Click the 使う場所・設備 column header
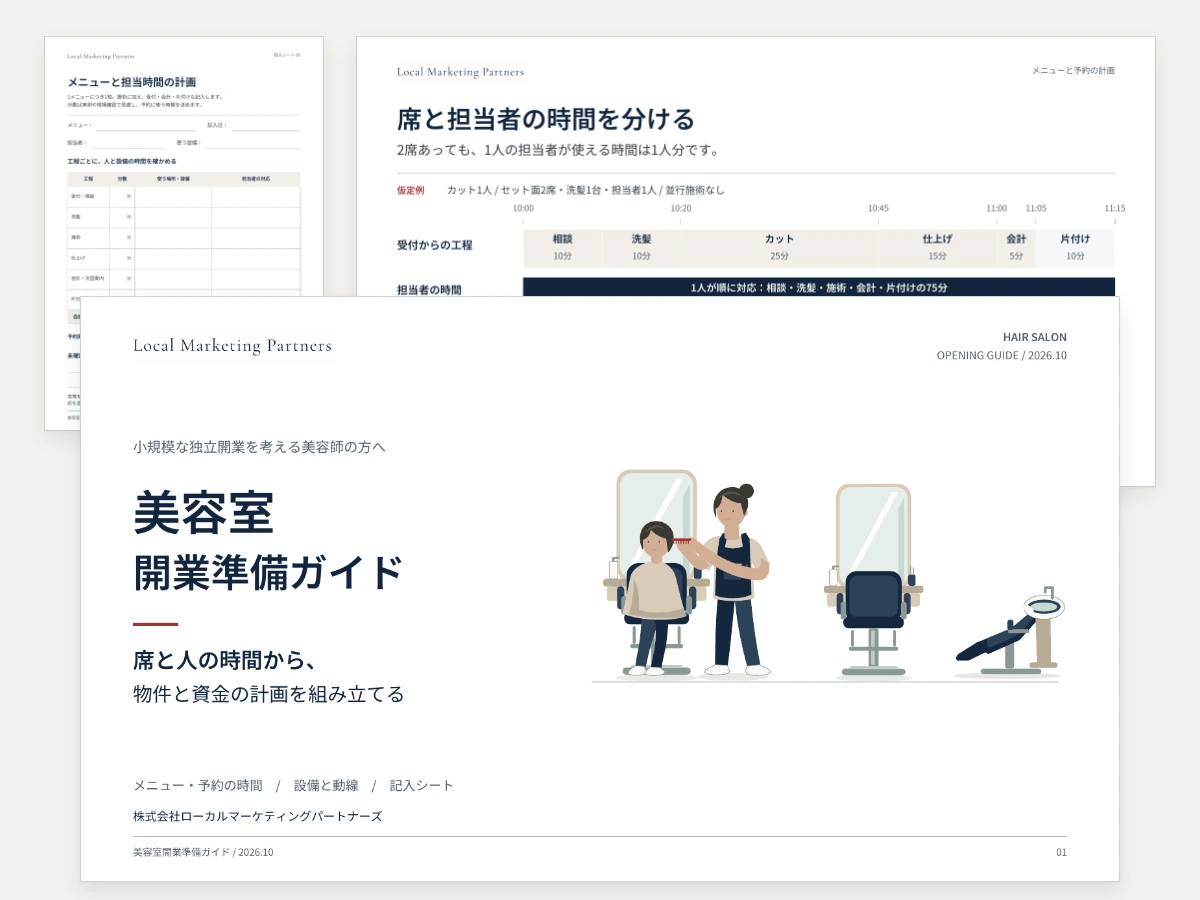 click(174, 179)
